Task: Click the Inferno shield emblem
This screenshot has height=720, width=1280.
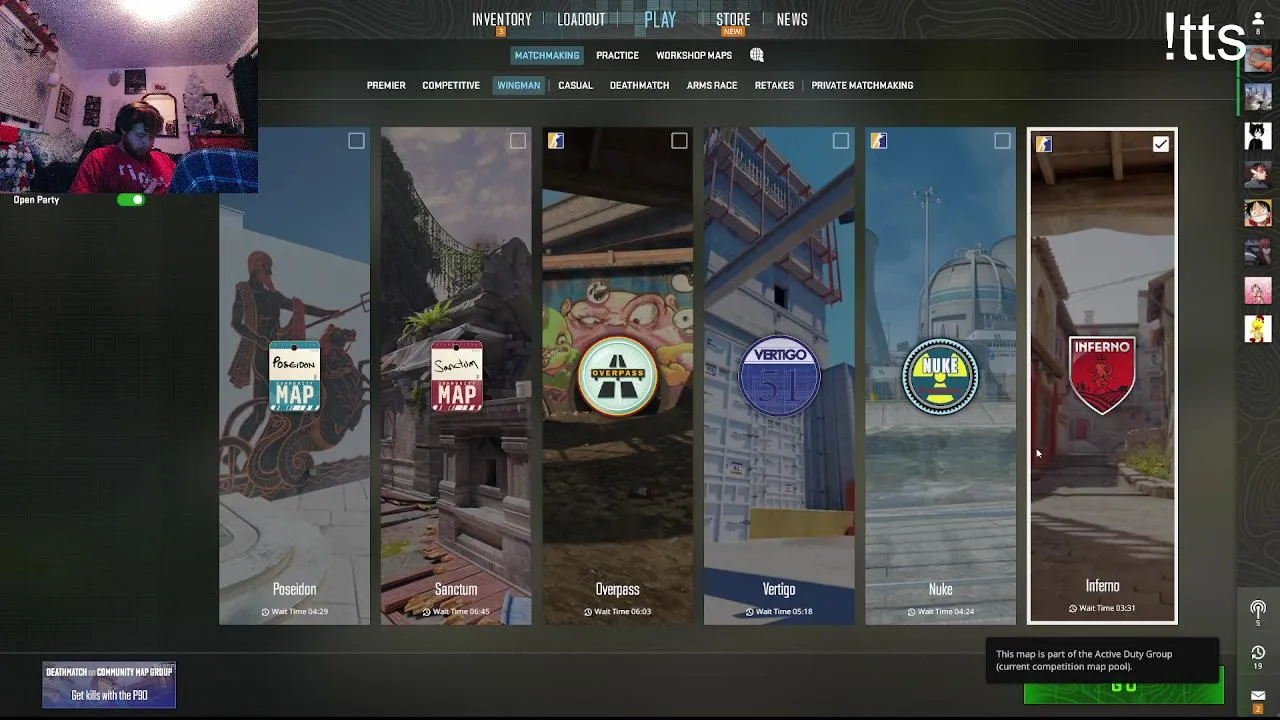Action: click(x=1102, y=375)
